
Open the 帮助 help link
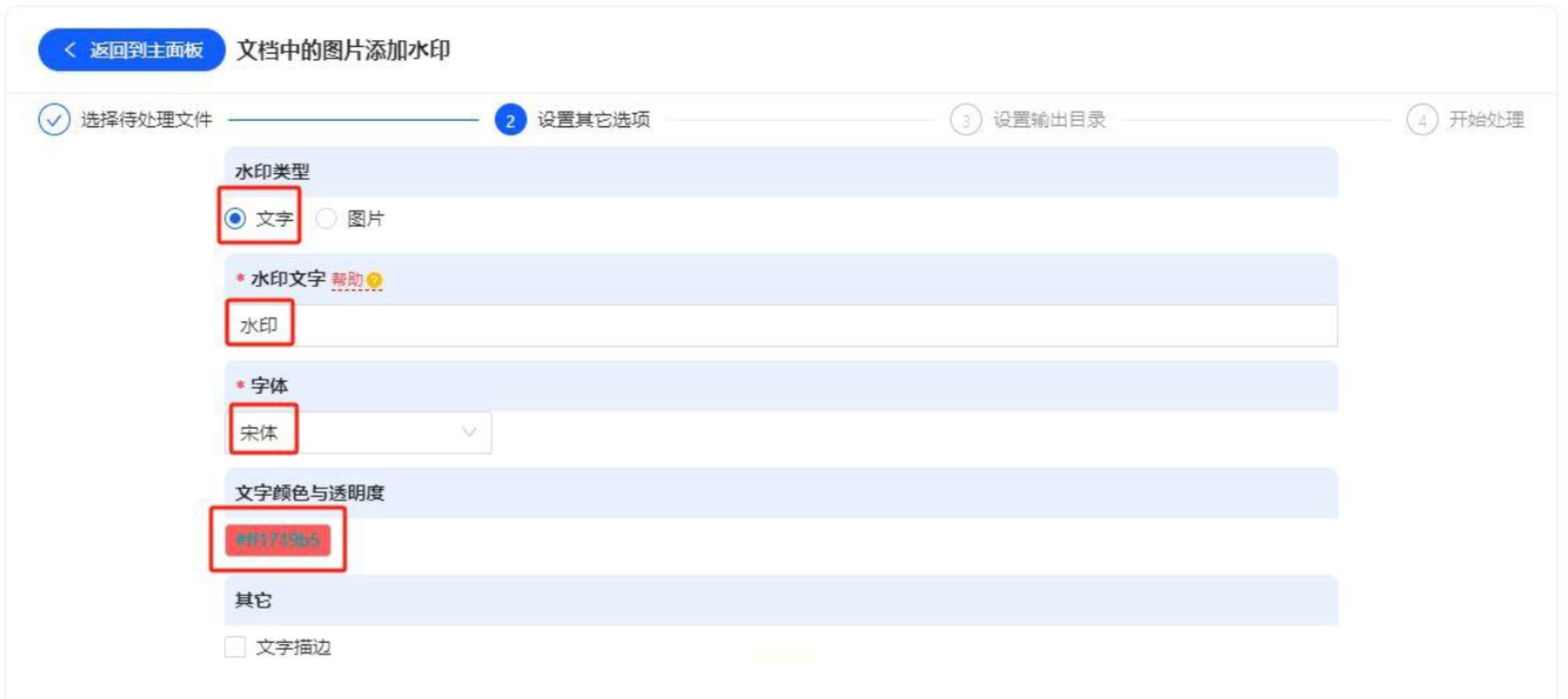tap(347, 280)
